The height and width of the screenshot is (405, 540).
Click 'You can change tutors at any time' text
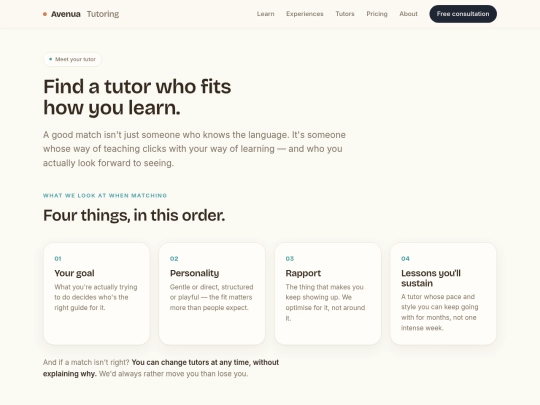(x=190, y=362)
